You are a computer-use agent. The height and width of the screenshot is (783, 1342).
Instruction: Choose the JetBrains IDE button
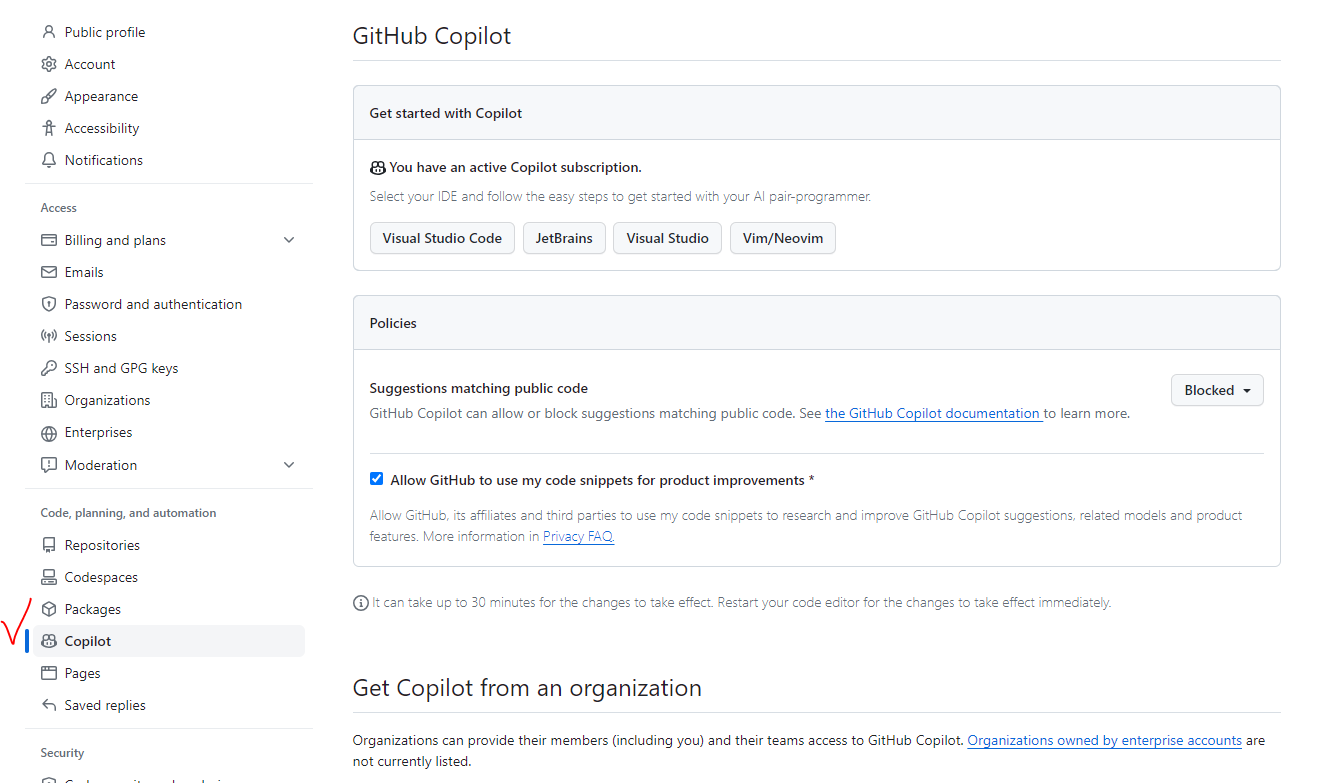pos(564,238)
